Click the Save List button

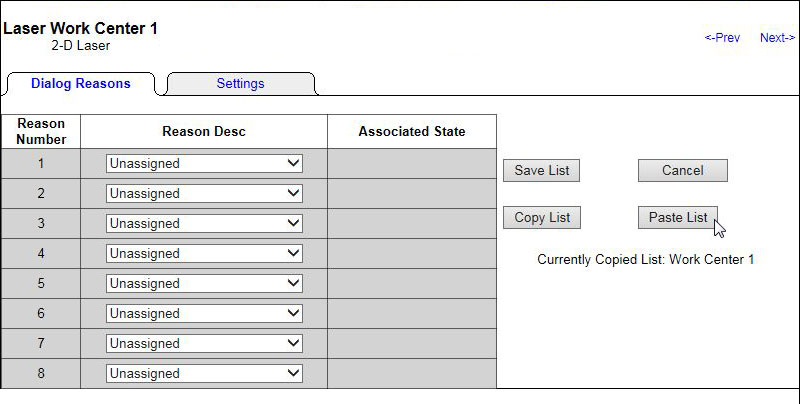pos(541,171)
